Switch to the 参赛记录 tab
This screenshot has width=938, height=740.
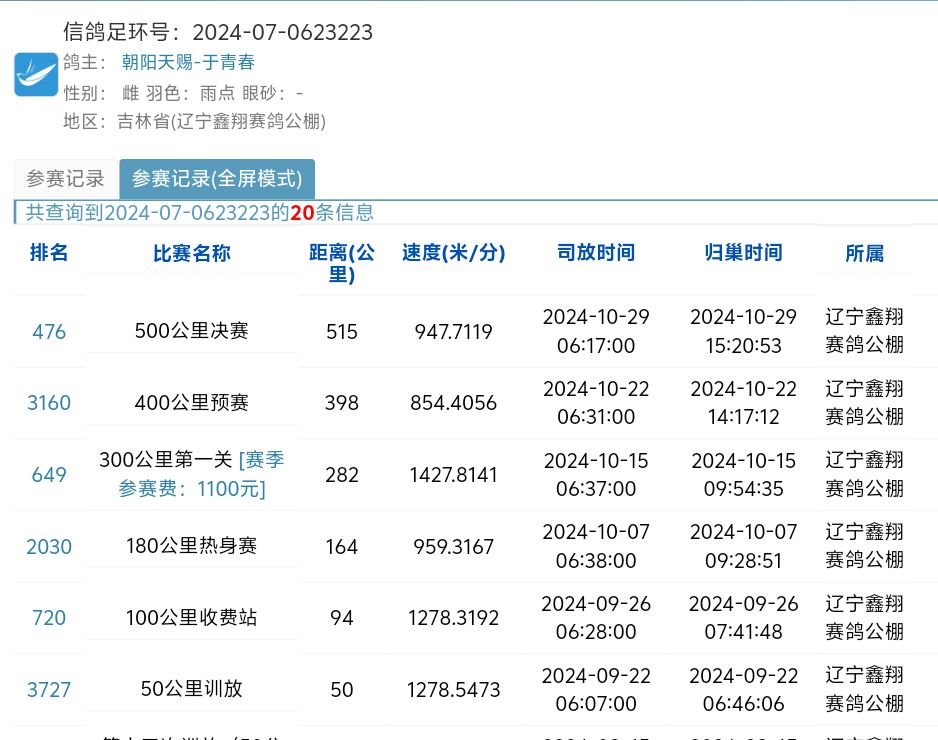click(65, 179)
